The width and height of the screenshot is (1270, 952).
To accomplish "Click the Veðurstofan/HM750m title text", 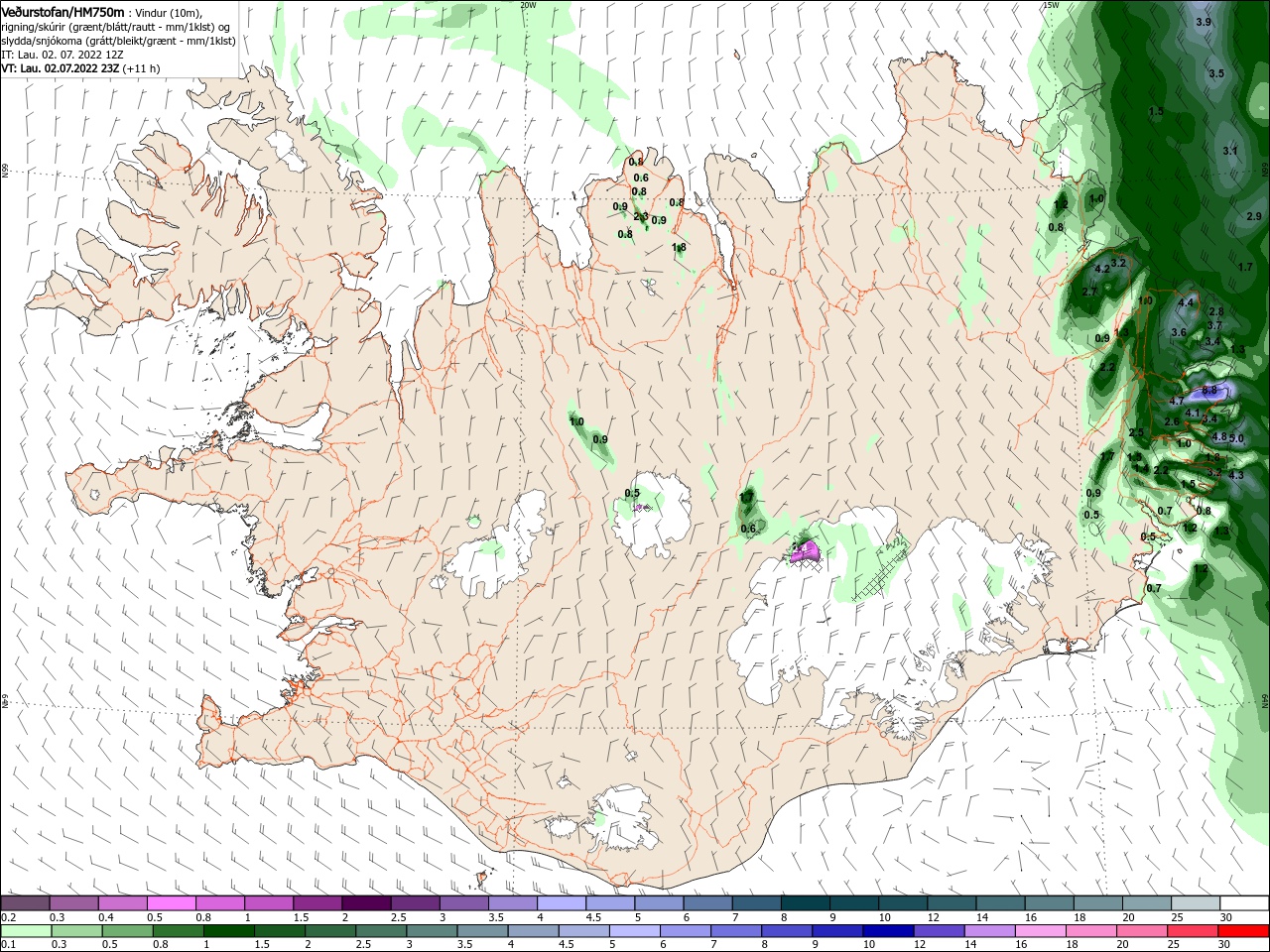I will point(63,11).
